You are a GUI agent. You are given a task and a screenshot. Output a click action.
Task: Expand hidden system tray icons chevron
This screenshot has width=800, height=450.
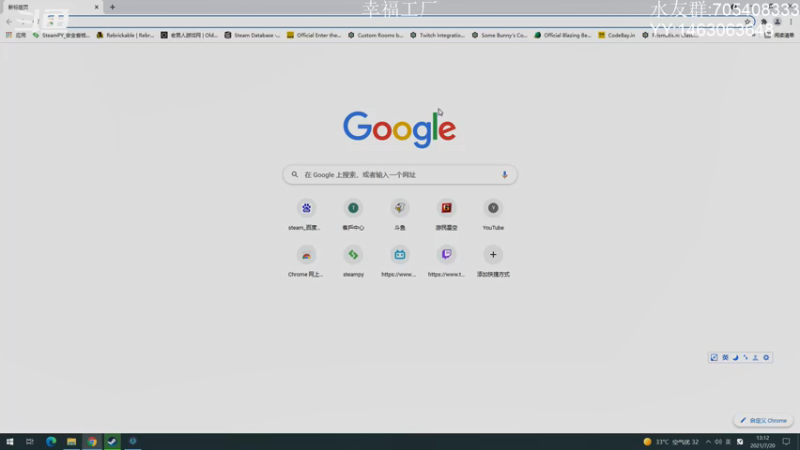(x=708, y=442)
